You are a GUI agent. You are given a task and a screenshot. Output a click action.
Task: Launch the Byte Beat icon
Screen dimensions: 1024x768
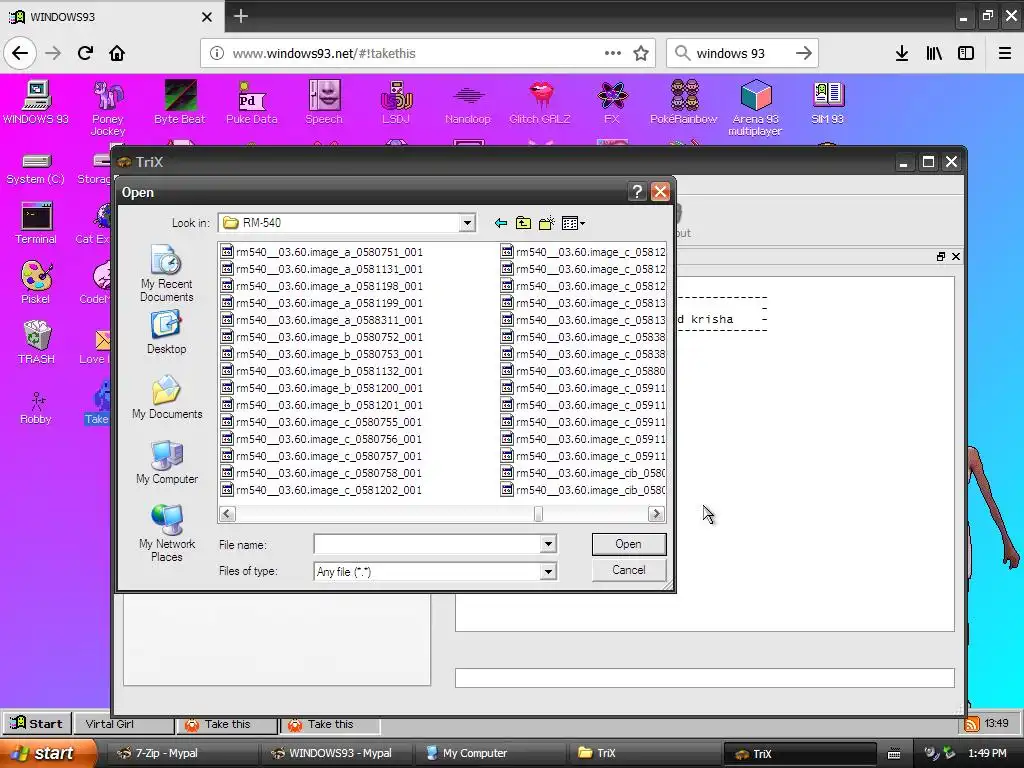tap(180, 103)
